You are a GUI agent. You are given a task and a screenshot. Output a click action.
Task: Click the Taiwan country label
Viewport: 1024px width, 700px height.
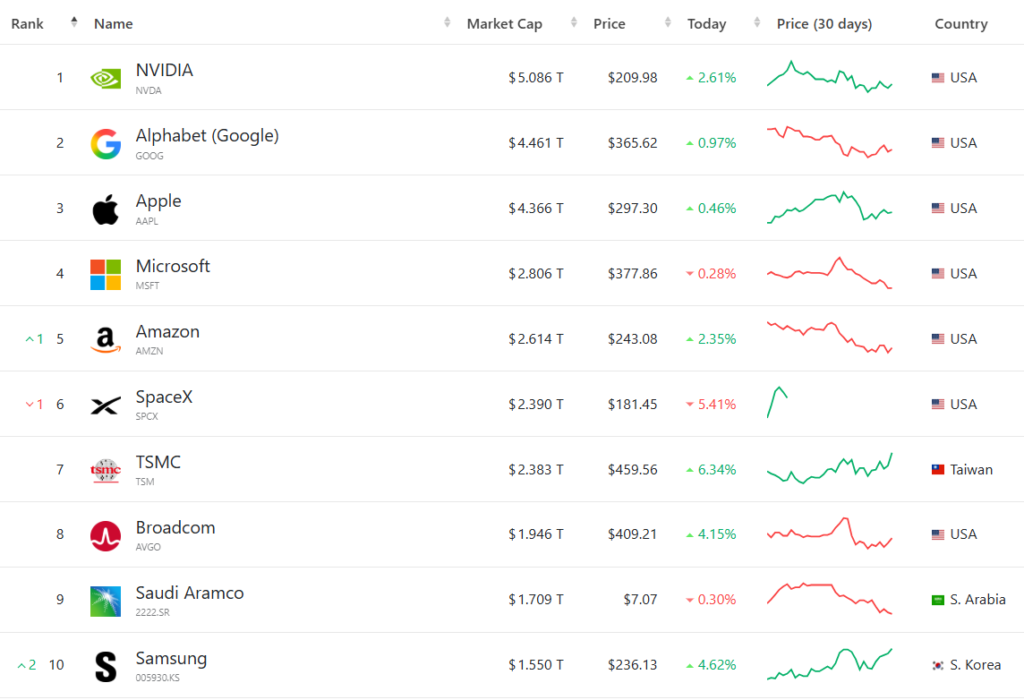tap(971, 469)
